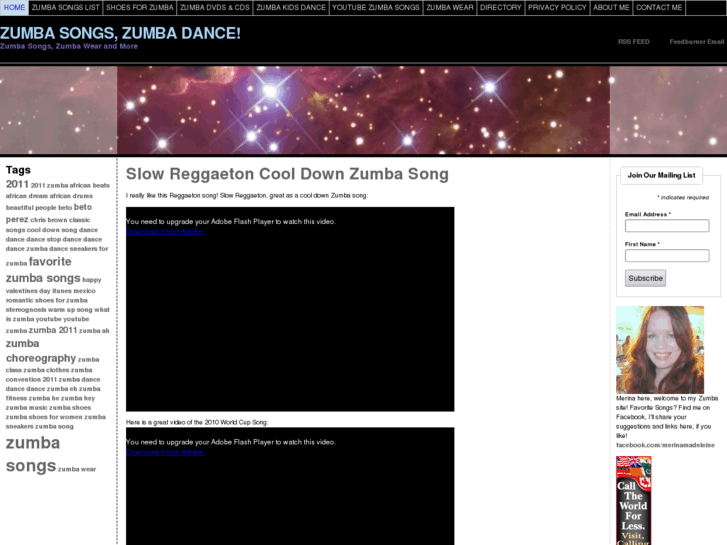Click the first Flash video player area

[x=290, y=309]
